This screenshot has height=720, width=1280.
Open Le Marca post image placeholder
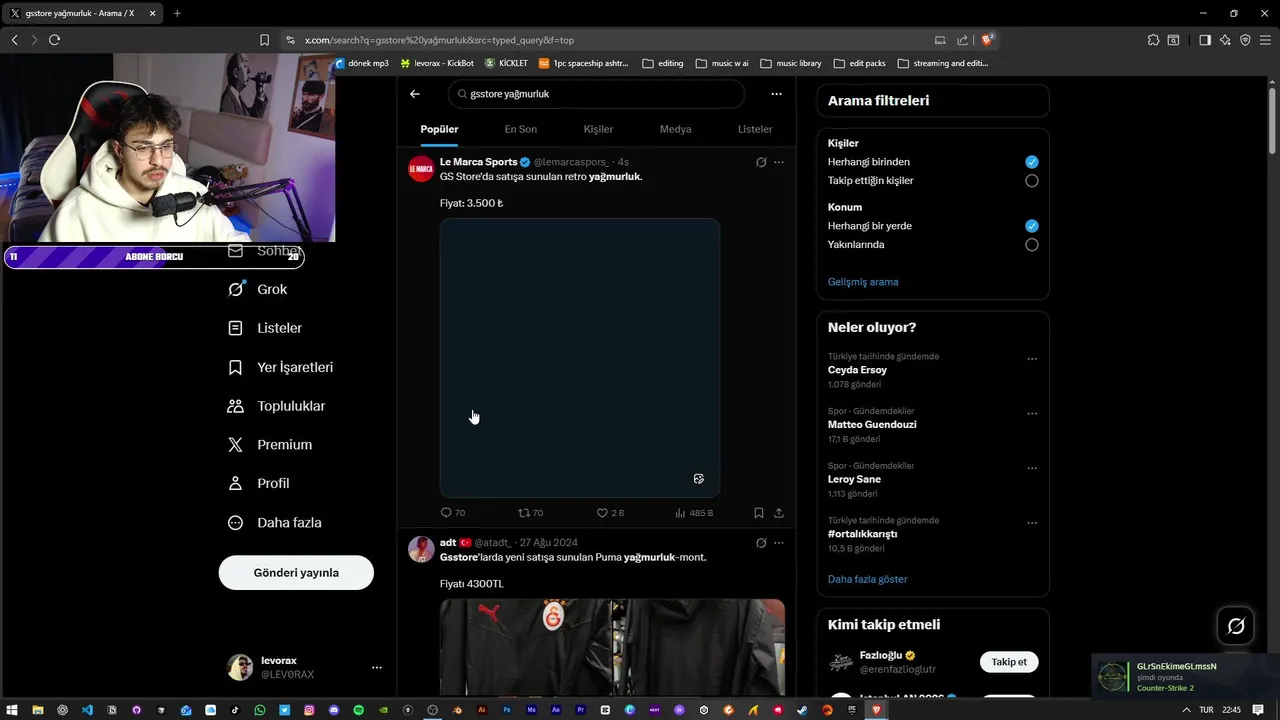click(x=580, y=358)
